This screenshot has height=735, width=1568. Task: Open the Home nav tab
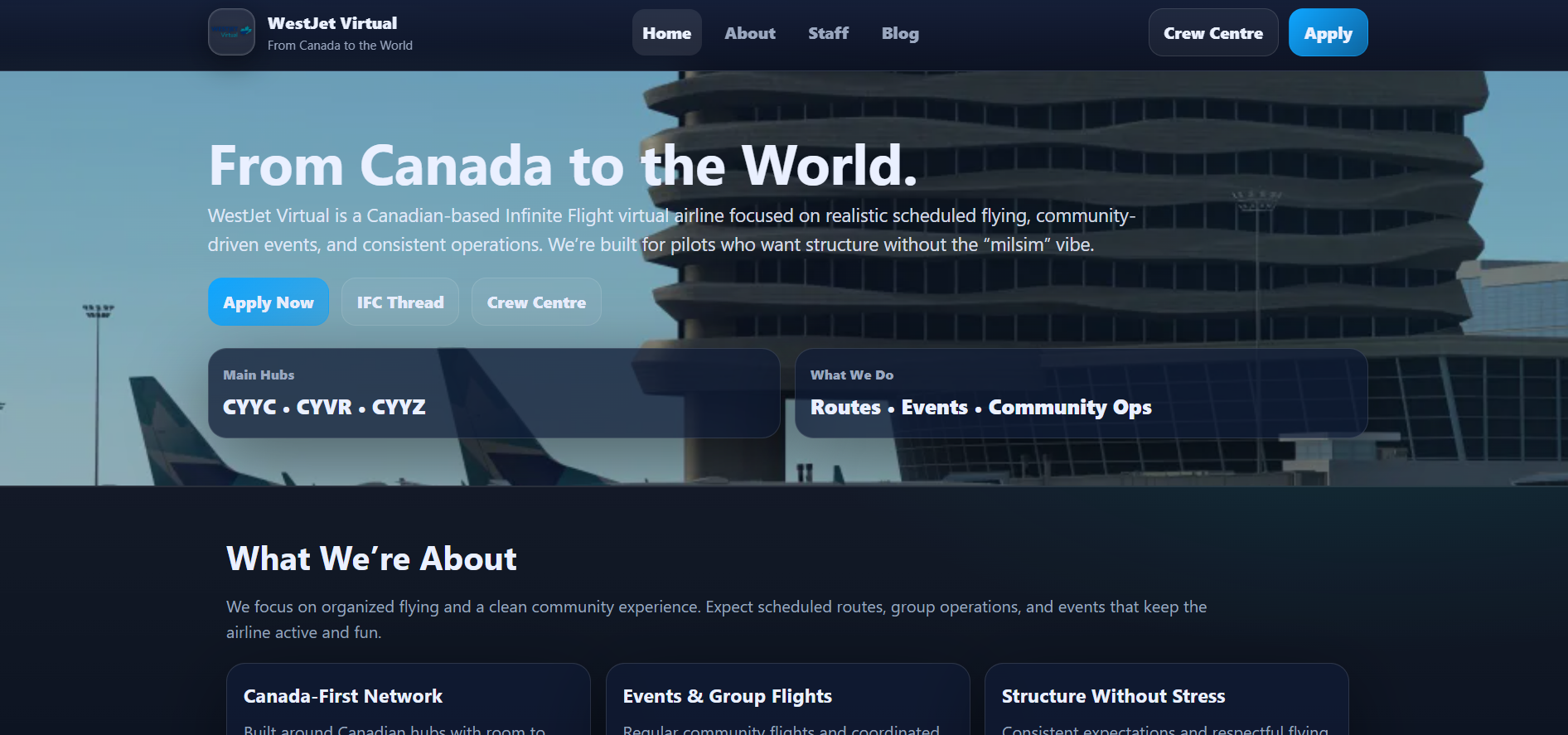[666, 33]
